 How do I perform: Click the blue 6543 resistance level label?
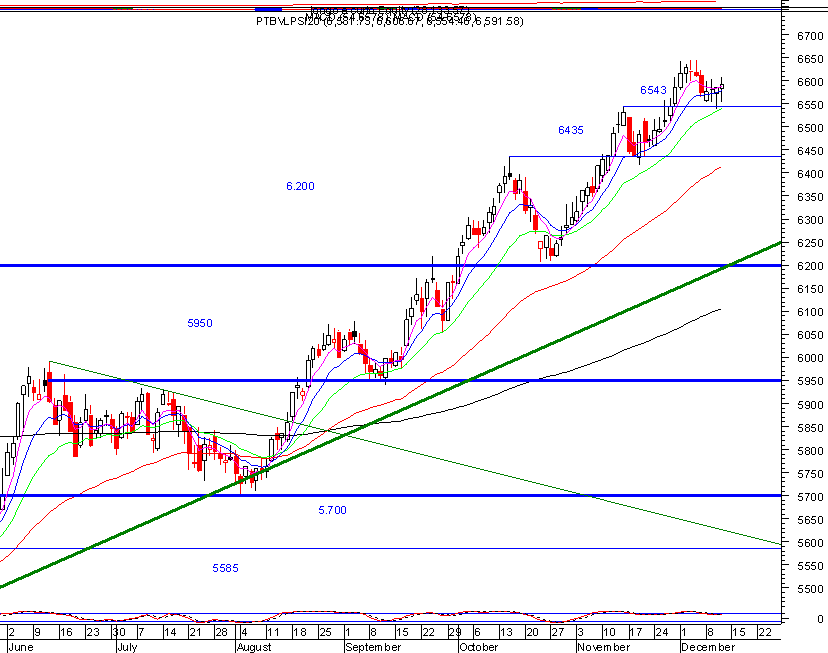(653, 90)
